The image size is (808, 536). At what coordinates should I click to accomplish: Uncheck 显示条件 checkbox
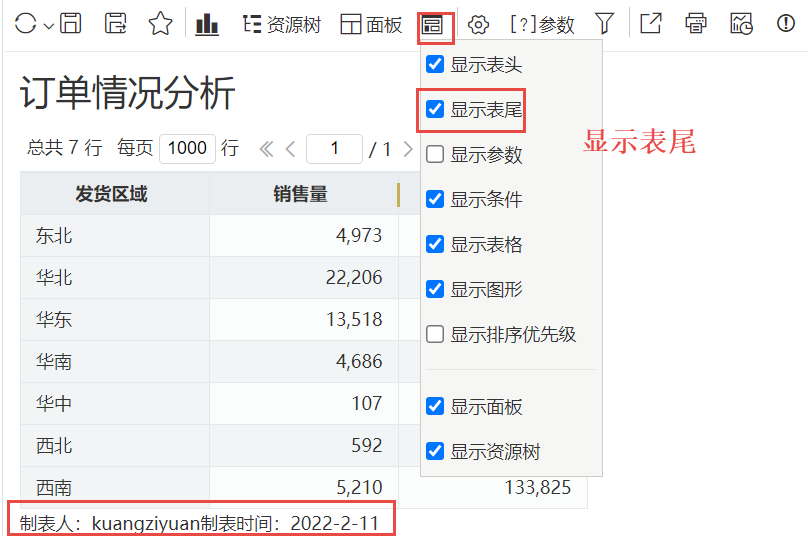tap(435, 199)
